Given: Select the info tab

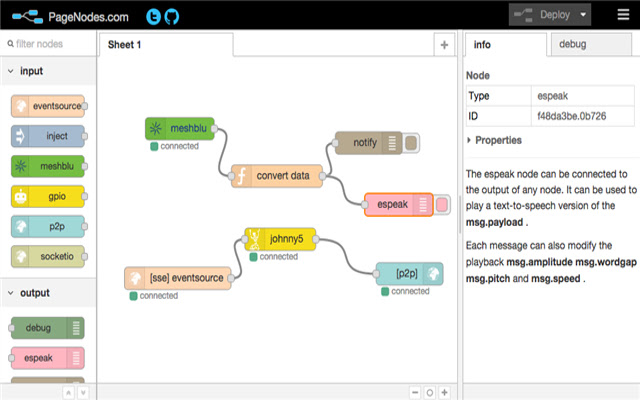Looking at the screenshot, I should coord(505,44).
